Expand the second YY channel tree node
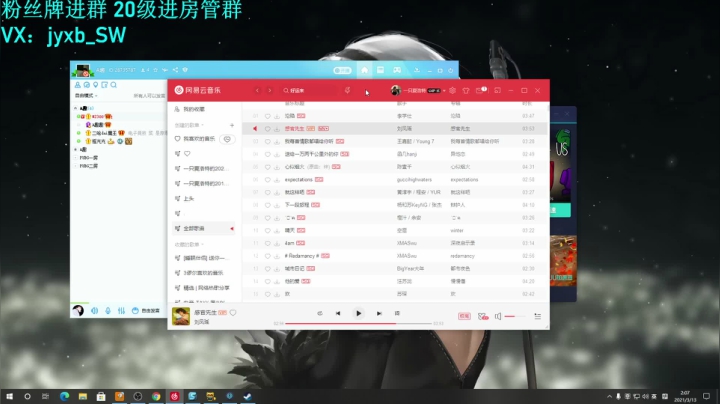The width and height of the screenshot is (720, 404). point(76,150)
